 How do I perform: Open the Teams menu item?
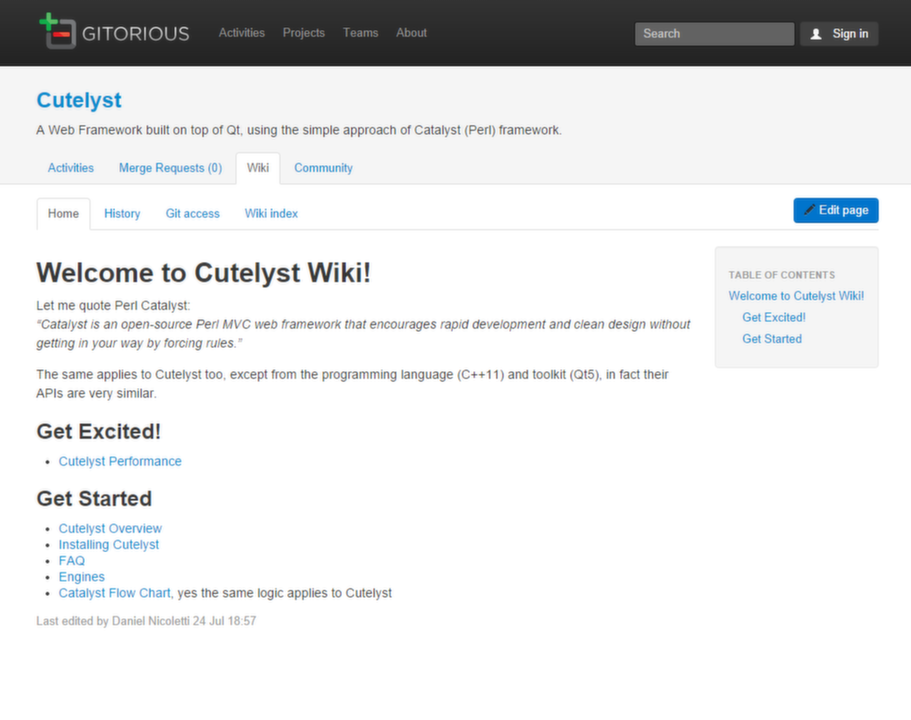point(360,33)
